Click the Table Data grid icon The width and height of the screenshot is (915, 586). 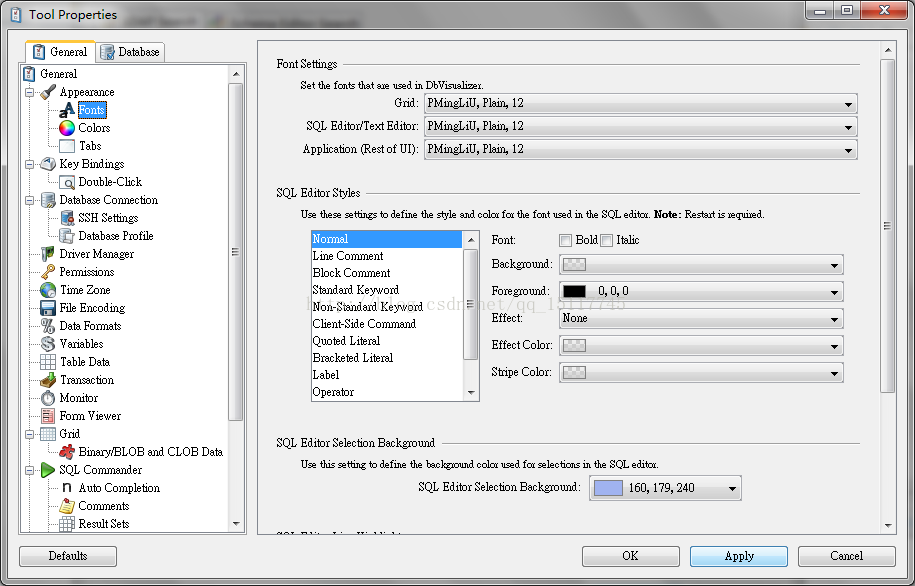click(x=48, y=362)
